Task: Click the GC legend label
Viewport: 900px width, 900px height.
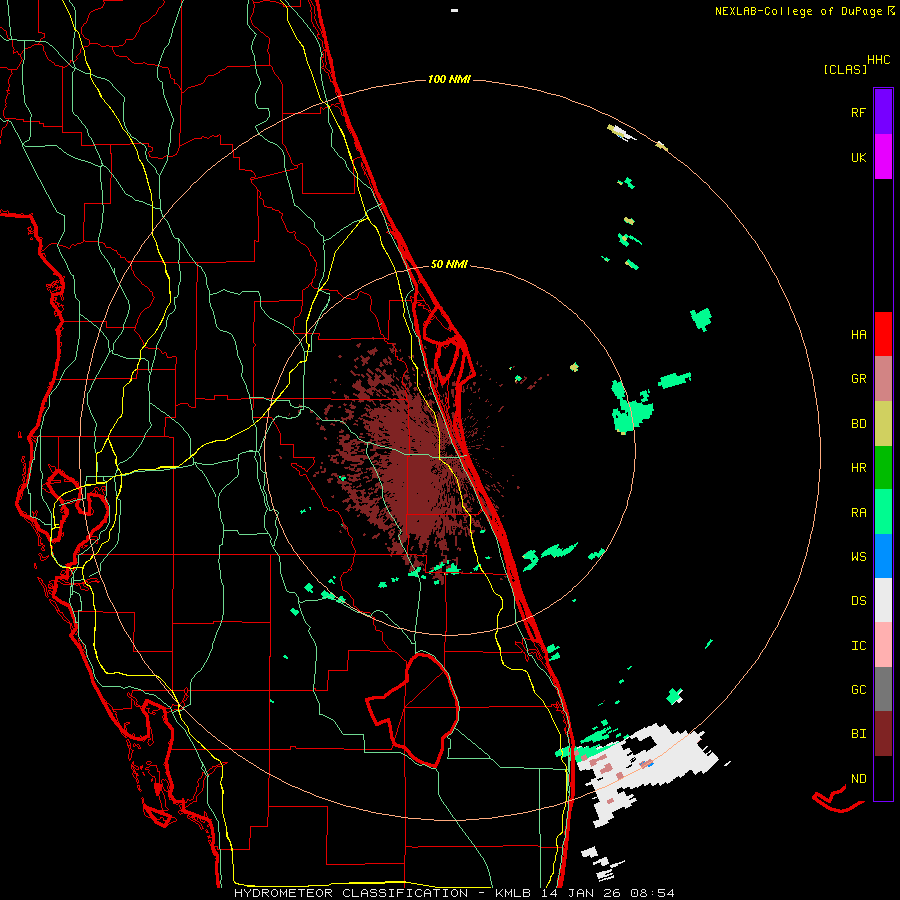Action: (x=858, y=690)
